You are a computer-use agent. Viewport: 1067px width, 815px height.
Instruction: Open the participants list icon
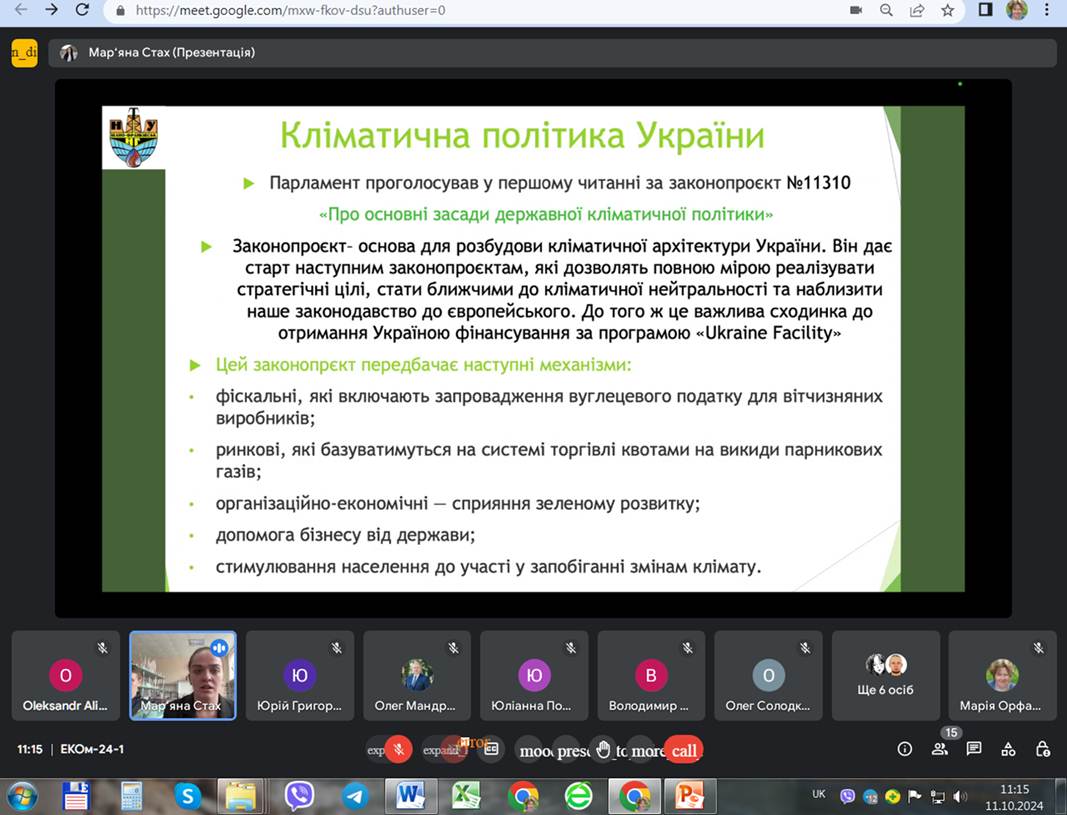pyautogui.click(x=938, y=748)
